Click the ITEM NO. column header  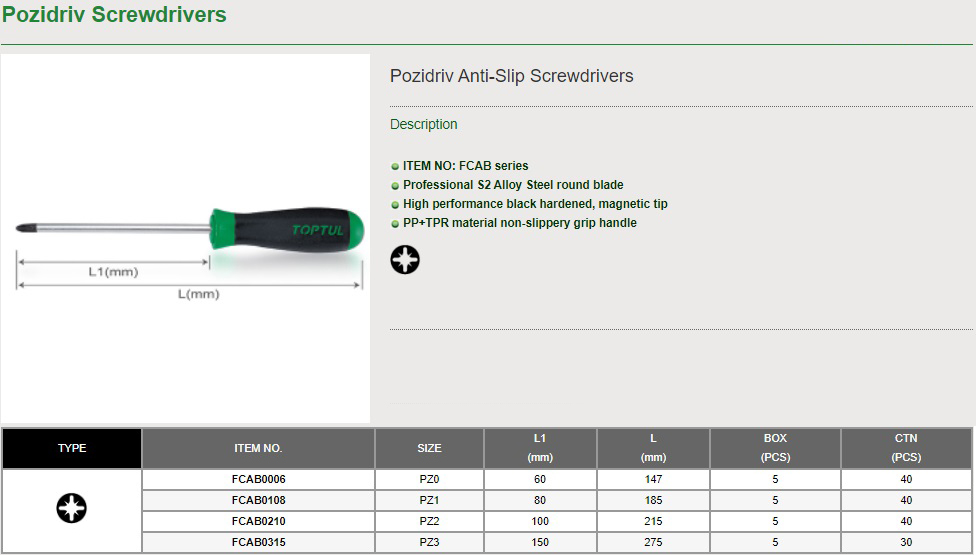pos(258,448)
